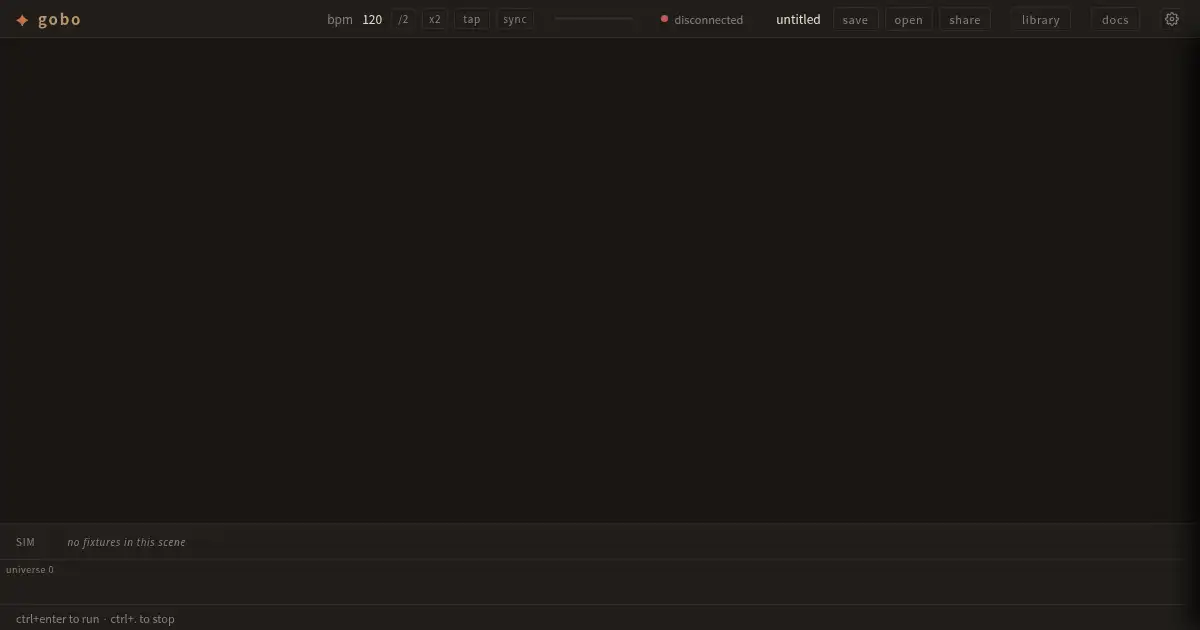
Task: Click the gobo app name
Action: coord(60,20)
